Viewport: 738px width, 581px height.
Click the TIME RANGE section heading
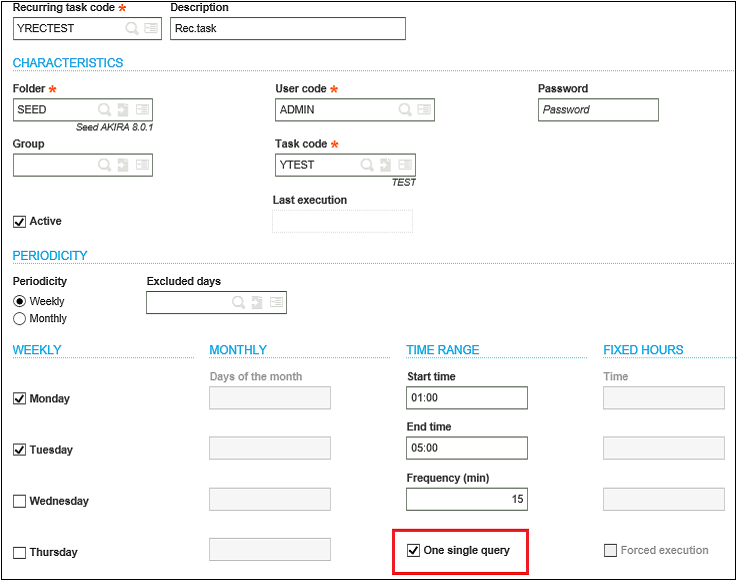pyautogui.click(x=443, y=350)
